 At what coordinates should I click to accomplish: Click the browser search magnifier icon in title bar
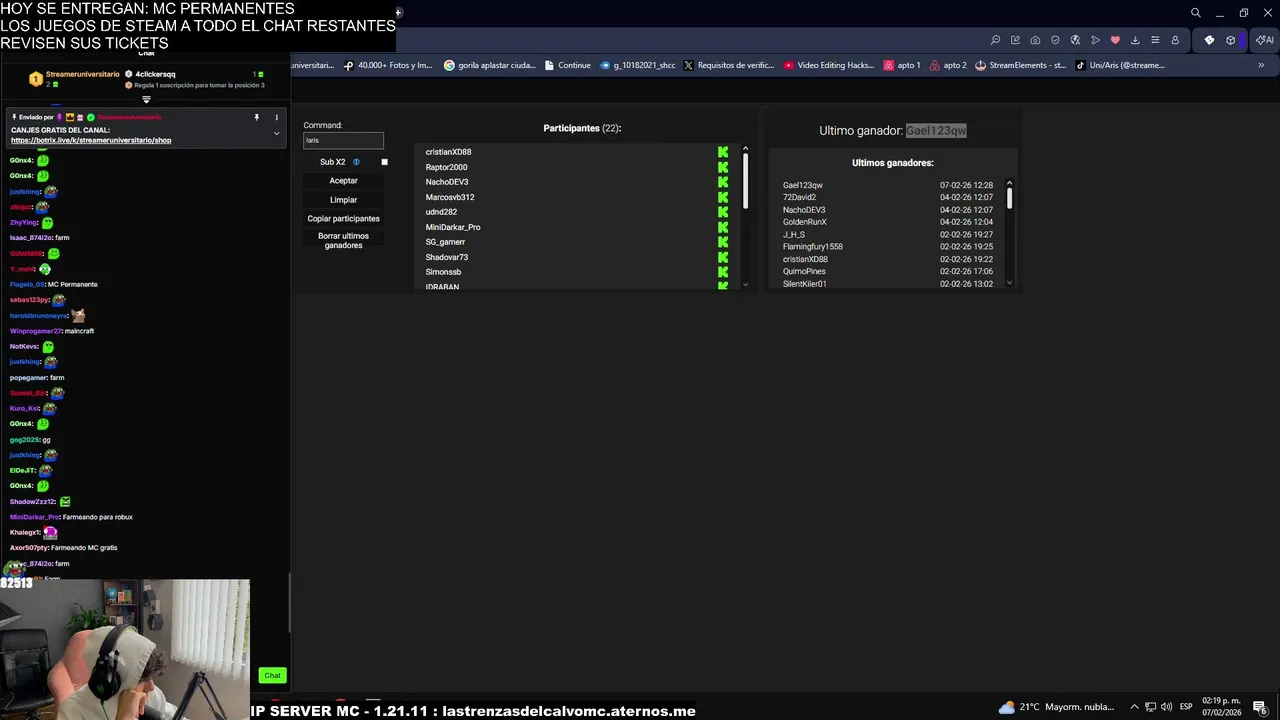pos(1195,13)
